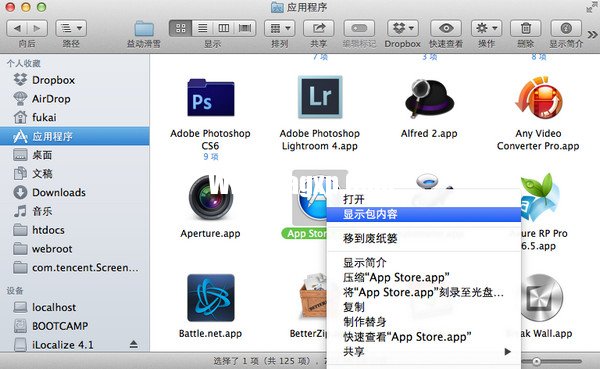Select the iLocalize 4.1 volume
This screenshot has width=600, height=369.
pyautogui.click(x=75, y=345)
